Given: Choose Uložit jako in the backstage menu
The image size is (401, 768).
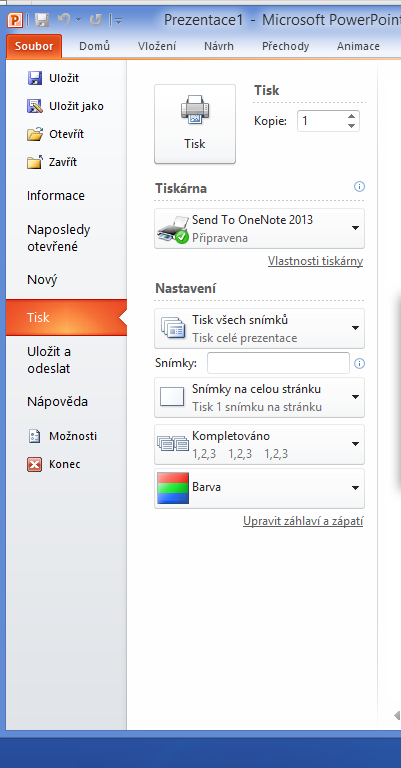Looking at the screenshot, I should click(x=66, y=106).
